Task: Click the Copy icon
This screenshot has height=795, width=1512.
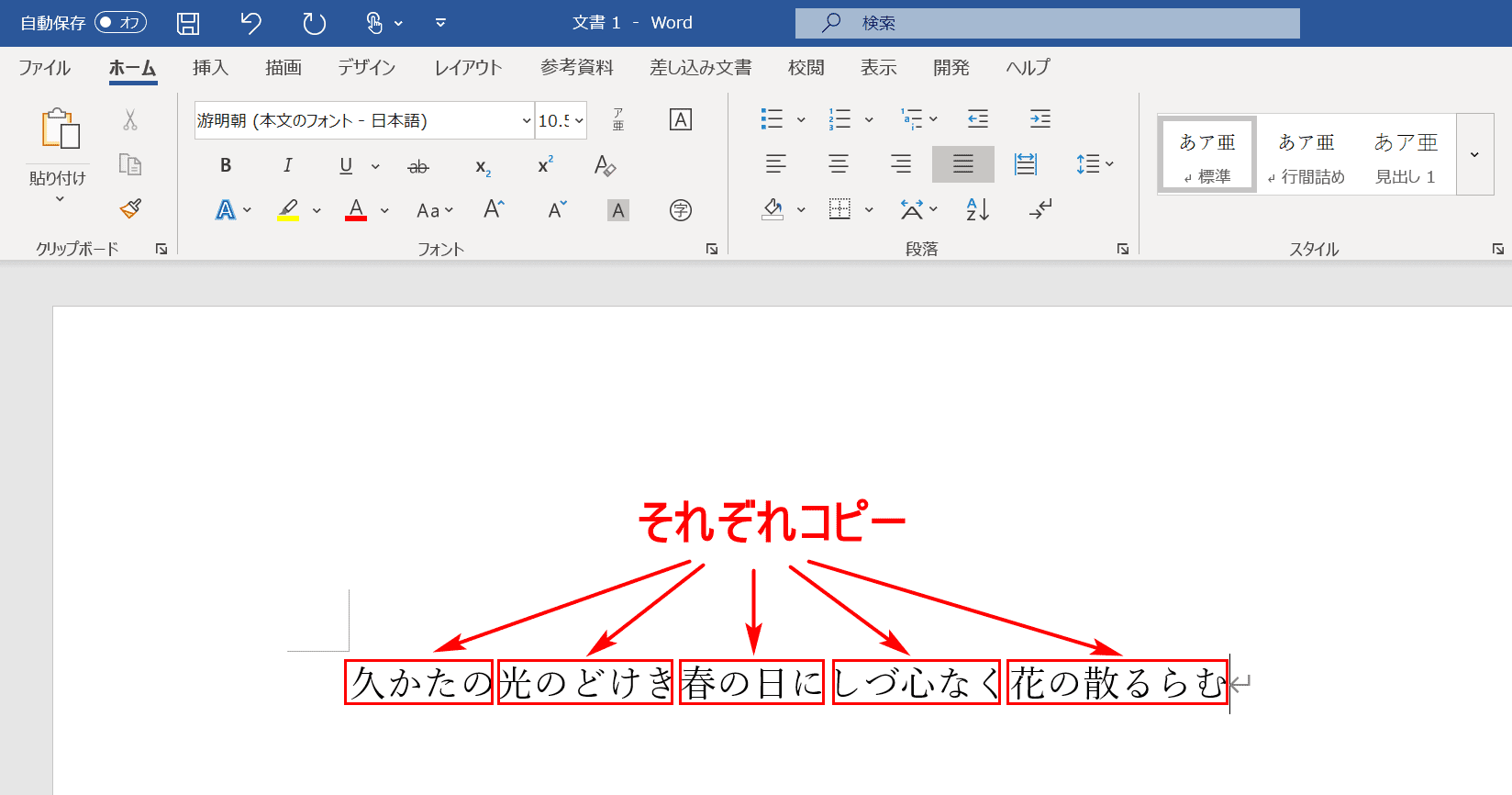Action: point(130,164)
